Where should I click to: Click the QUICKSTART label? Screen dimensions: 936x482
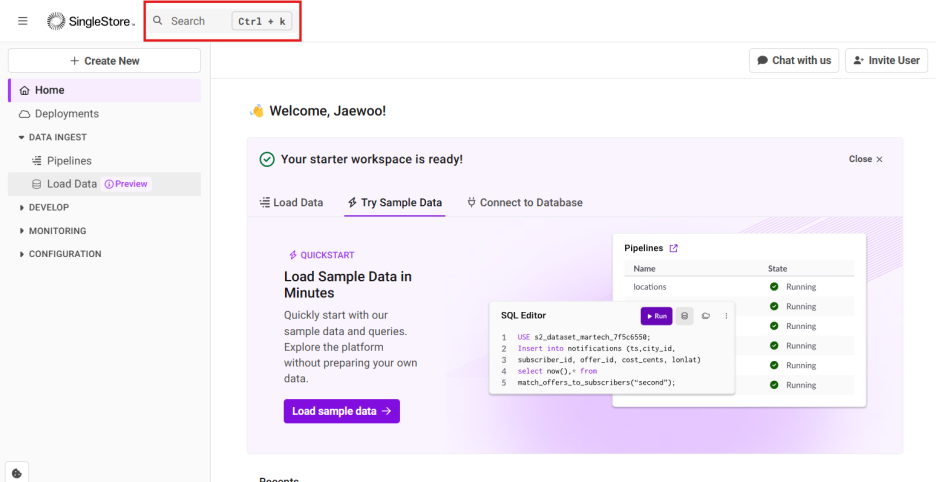[x=322, y=255]
